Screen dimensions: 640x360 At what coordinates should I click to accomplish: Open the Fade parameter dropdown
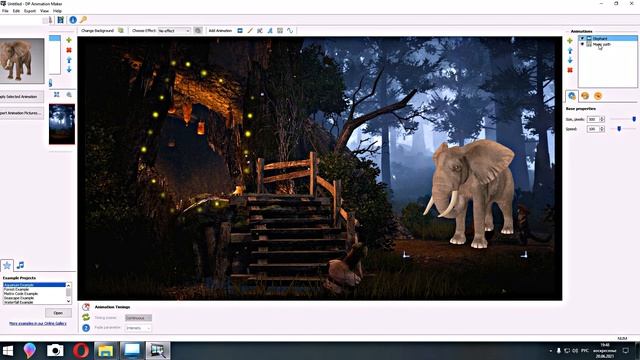(x=138, y=328)
